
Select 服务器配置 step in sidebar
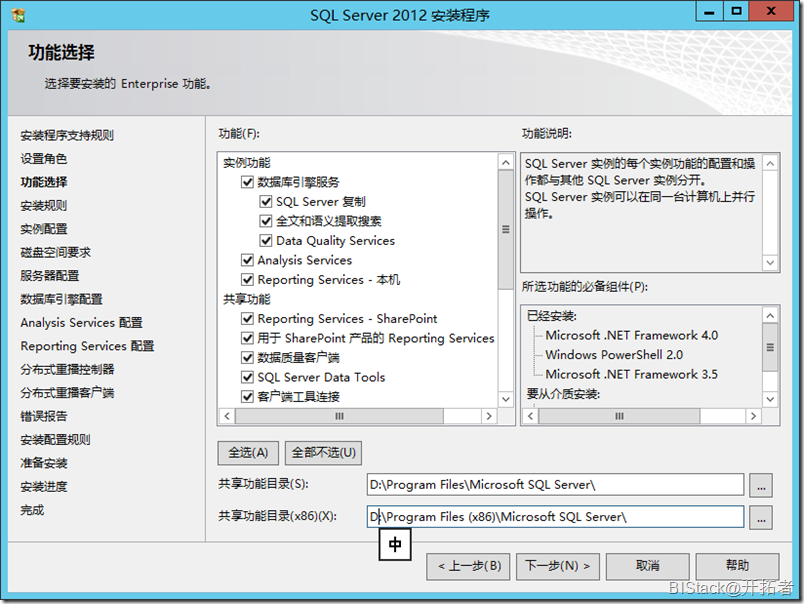click(x=50, y=276)
